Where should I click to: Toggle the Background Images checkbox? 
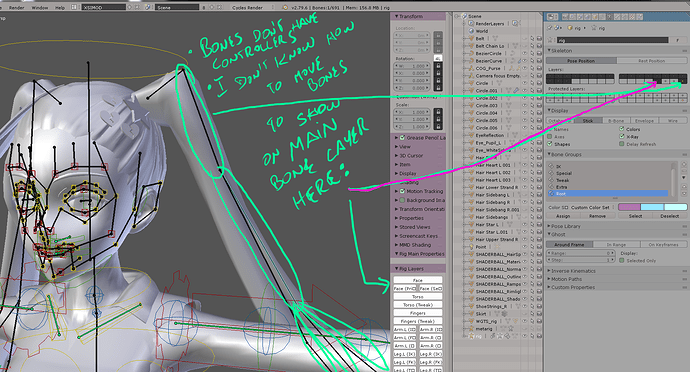(x=402, y=200)
